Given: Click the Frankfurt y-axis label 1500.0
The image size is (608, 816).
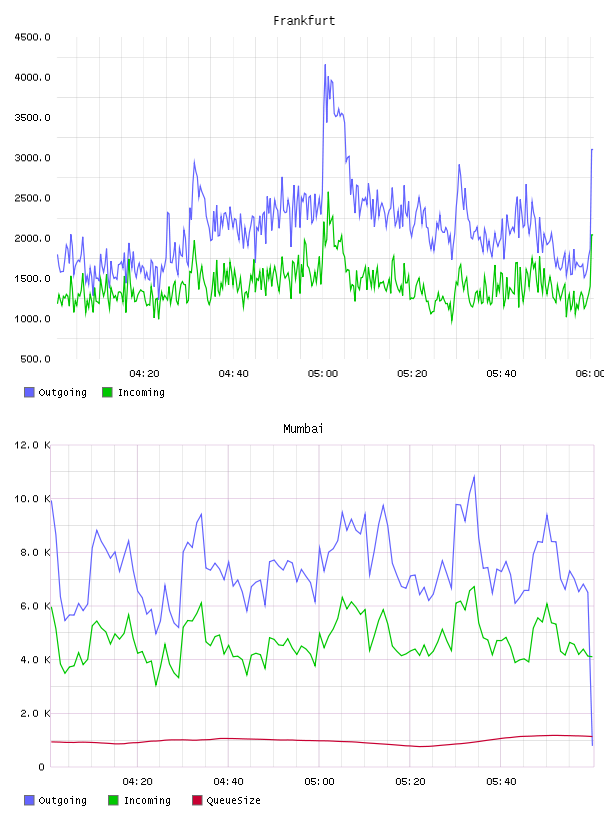Looking at the screenshot, I should [x=32, y=278].
